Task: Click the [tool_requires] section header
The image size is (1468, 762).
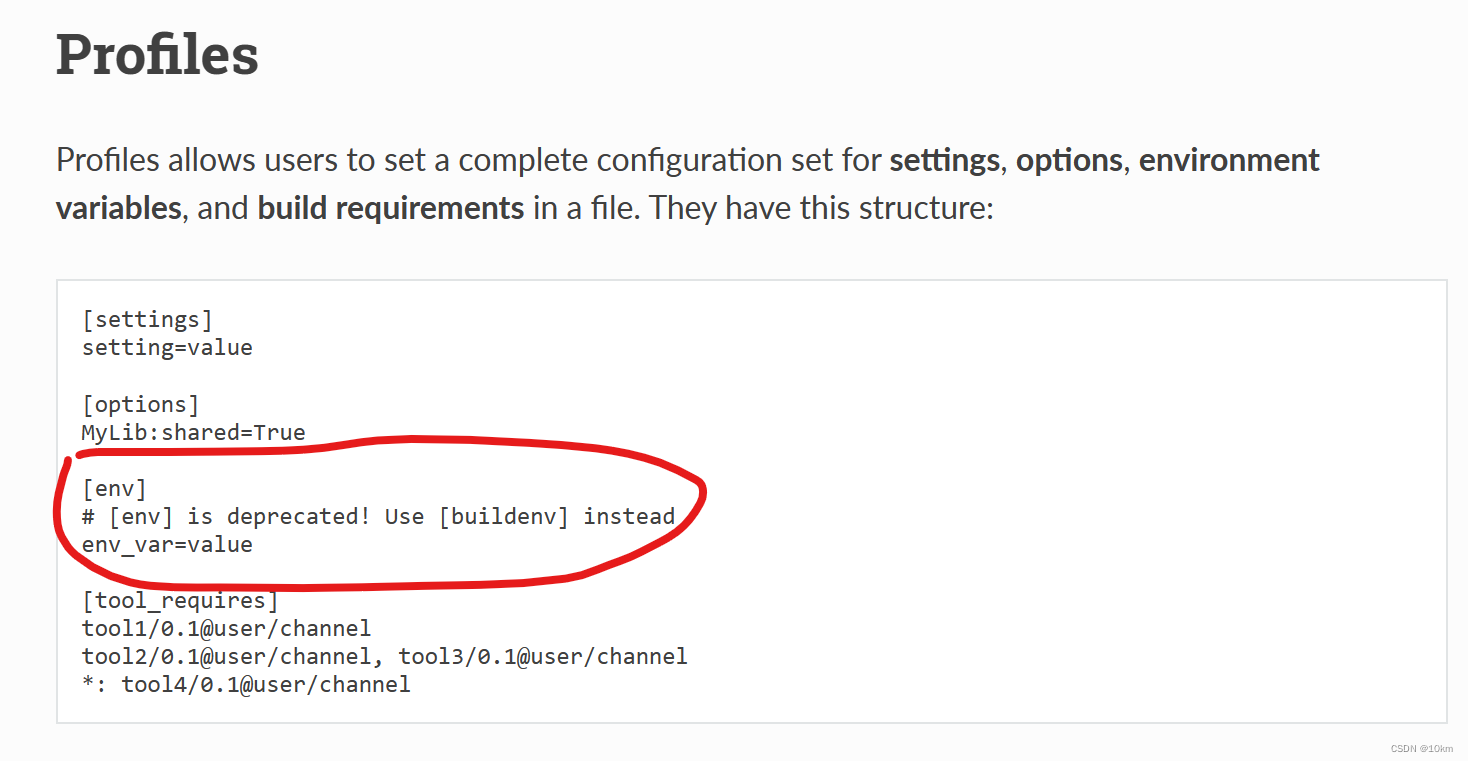Action: click(x=180, y=601)
